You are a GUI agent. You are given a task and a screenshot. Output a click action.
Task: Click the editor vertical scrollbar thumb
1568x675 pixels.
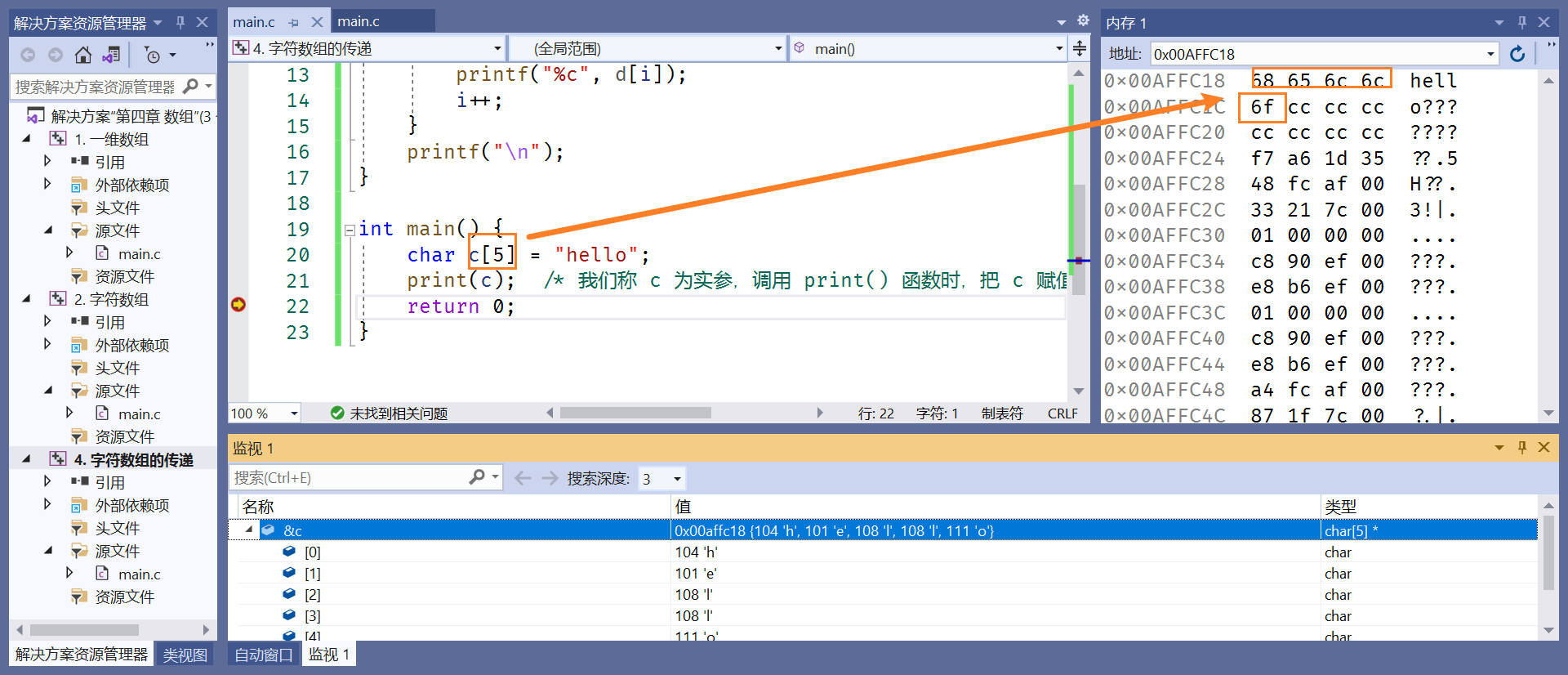click(x=1079, y=239)
